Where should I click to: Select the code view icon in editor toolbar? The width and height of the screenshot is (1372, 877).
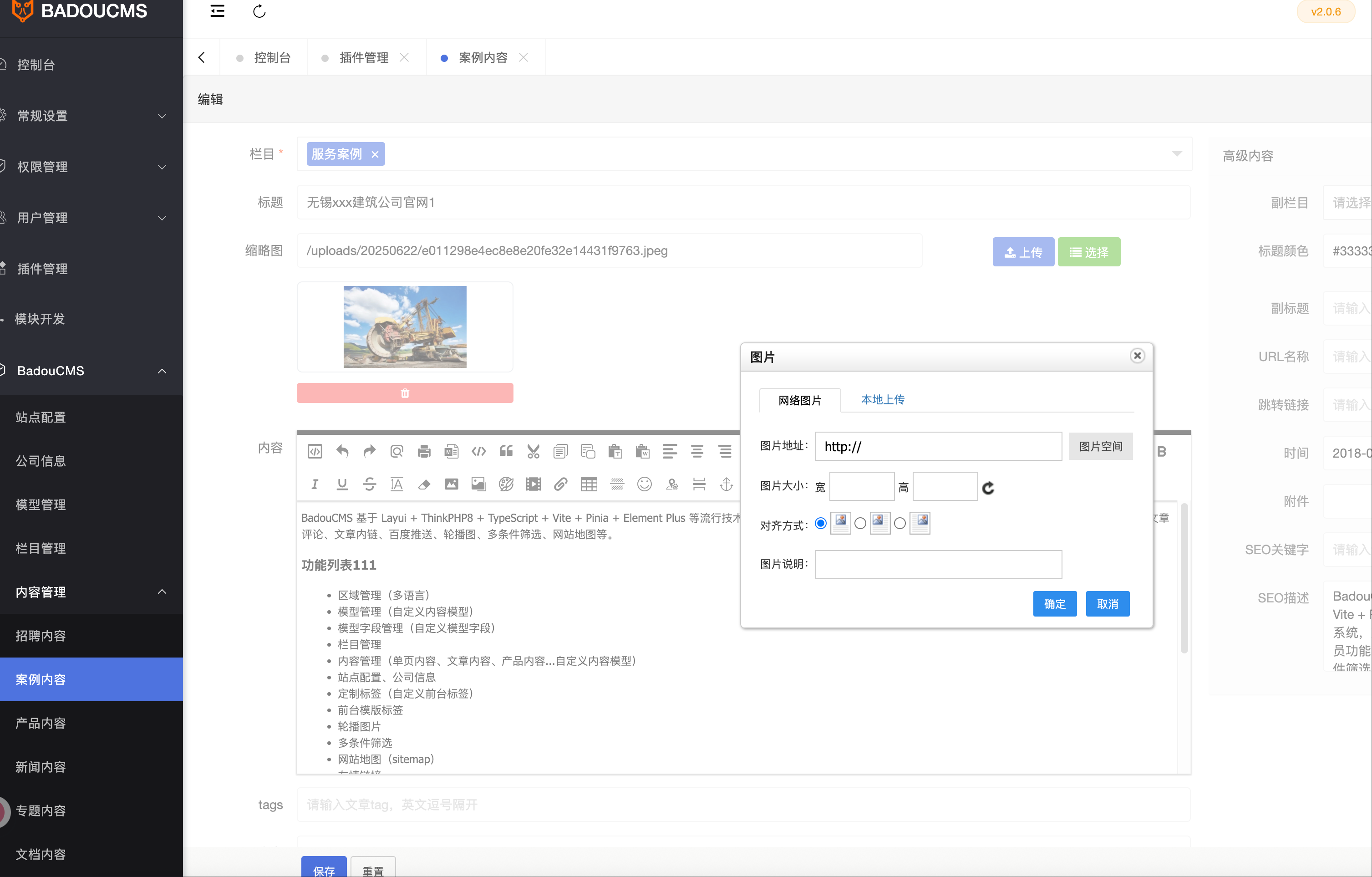[315, 451]
